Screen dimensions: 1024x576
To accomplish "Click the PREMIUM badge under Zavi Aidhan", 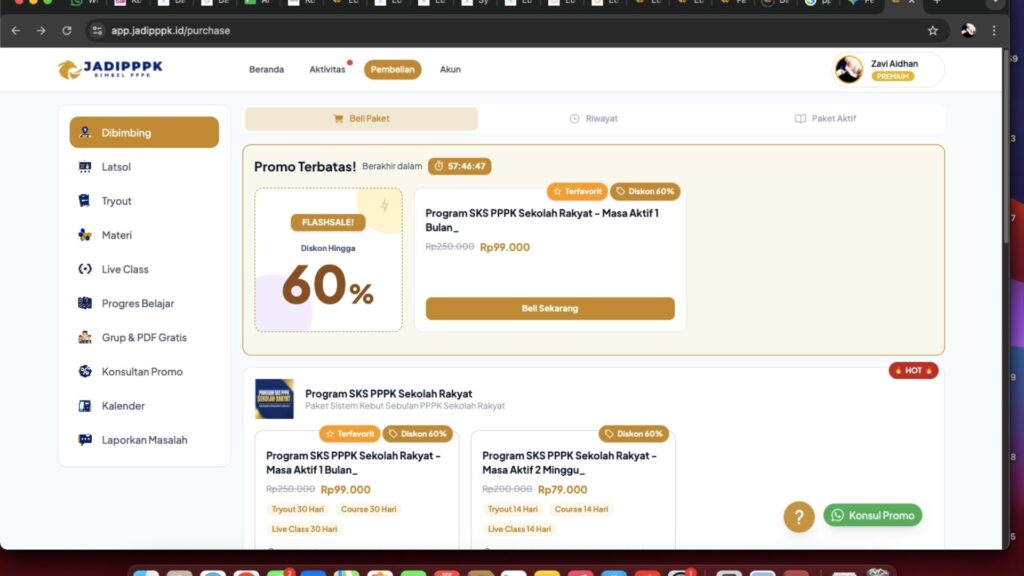I will (892, 76).
